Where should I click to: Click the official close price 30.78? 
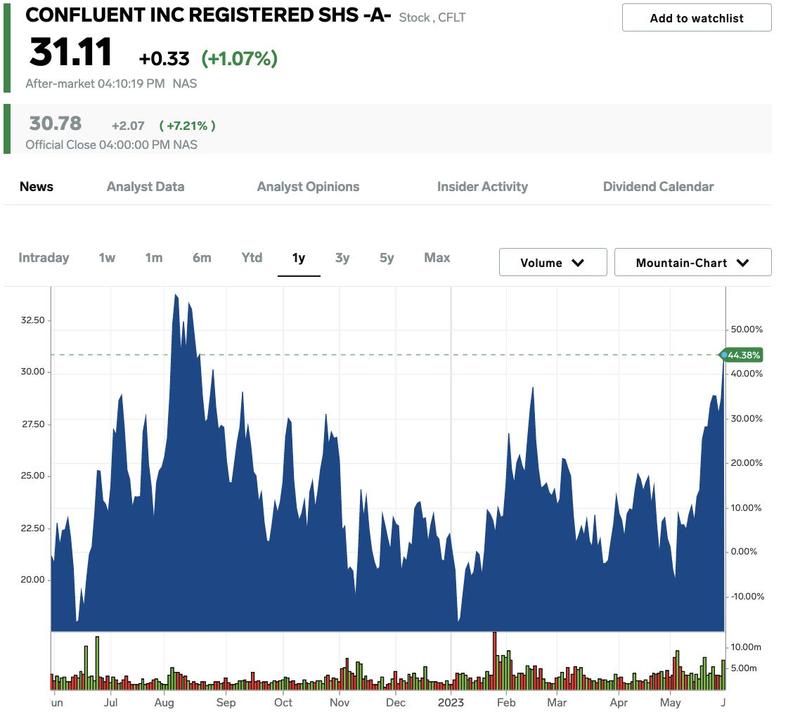tap(55, 123)
